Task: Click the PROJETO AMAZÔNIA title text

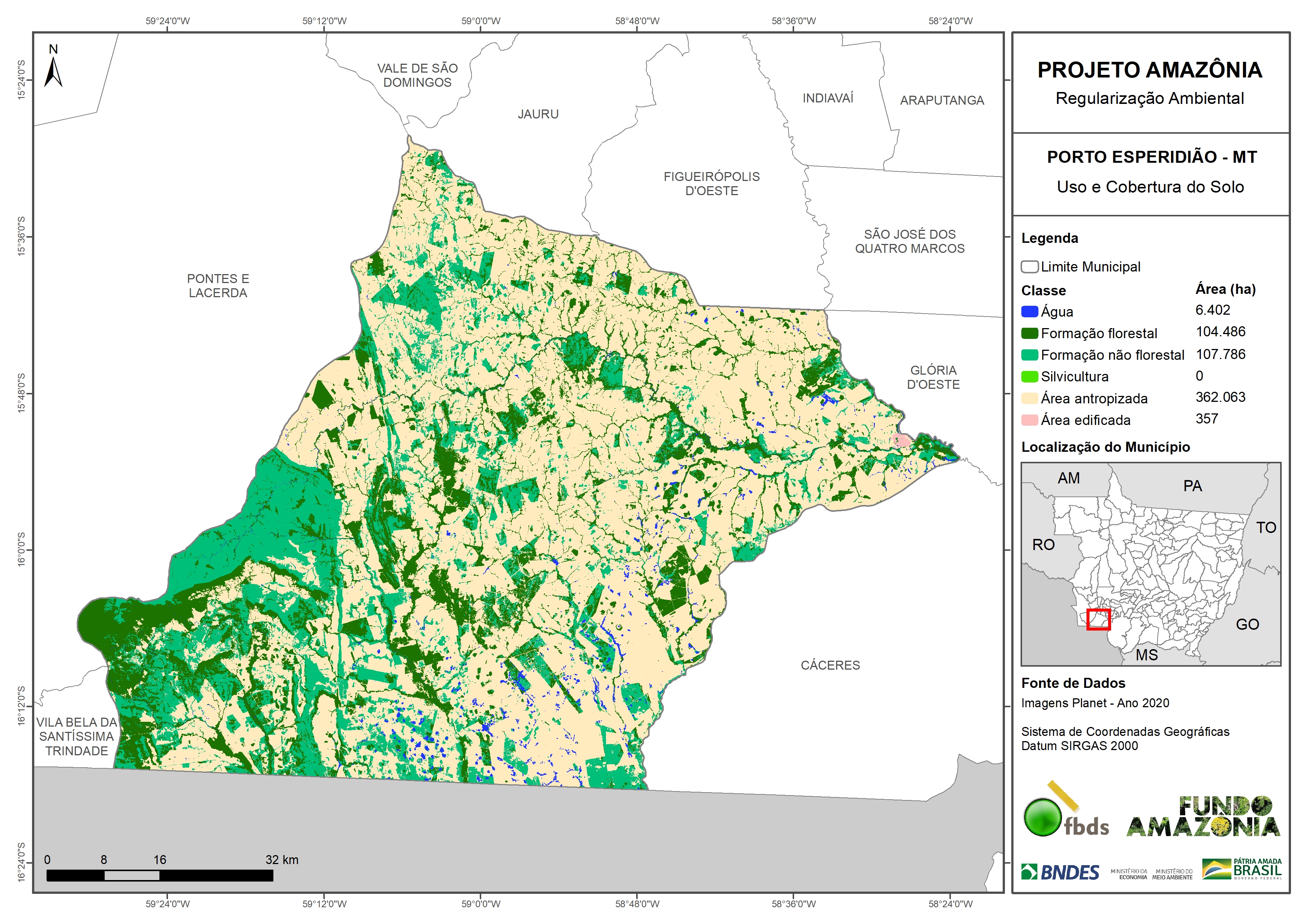Action: 1149,70
